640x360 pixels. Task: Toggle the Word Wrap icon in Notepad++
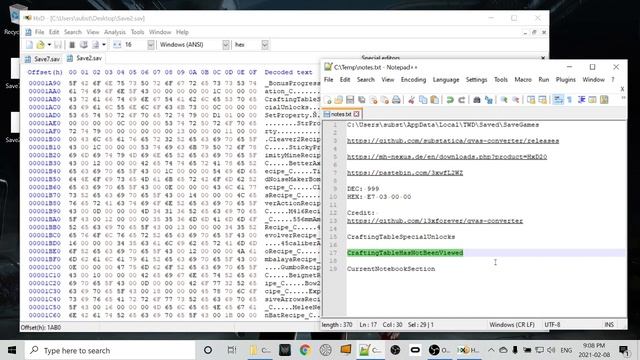click(x=558, y=100)
